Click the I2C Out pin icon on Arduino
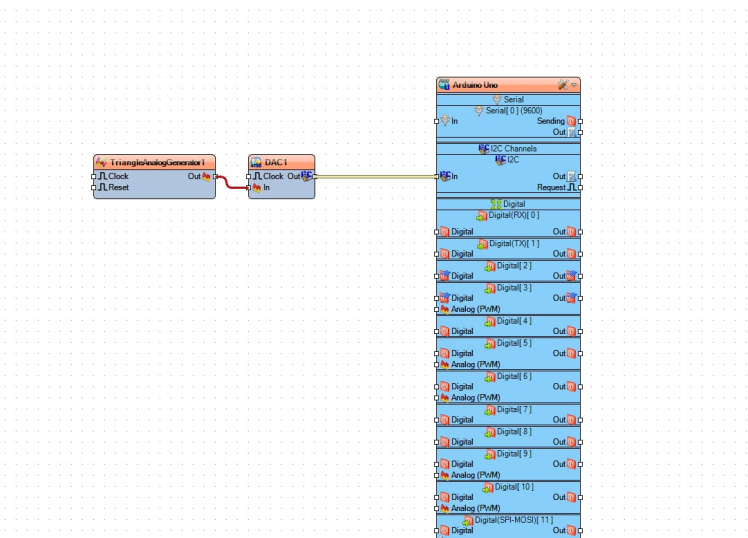The image size is (748, 538). pyautogui.click(x=571, y=176)
